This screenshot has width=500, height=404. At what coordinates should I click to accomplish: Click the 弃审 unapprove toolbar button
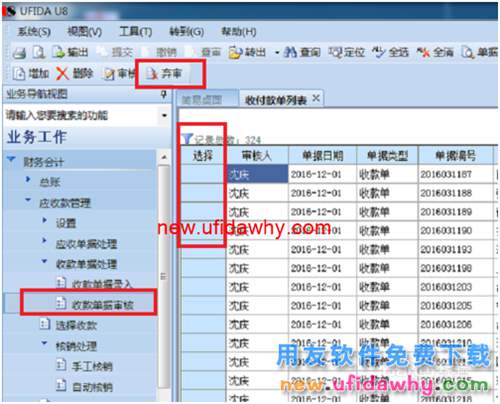click(x=165, y=73)
